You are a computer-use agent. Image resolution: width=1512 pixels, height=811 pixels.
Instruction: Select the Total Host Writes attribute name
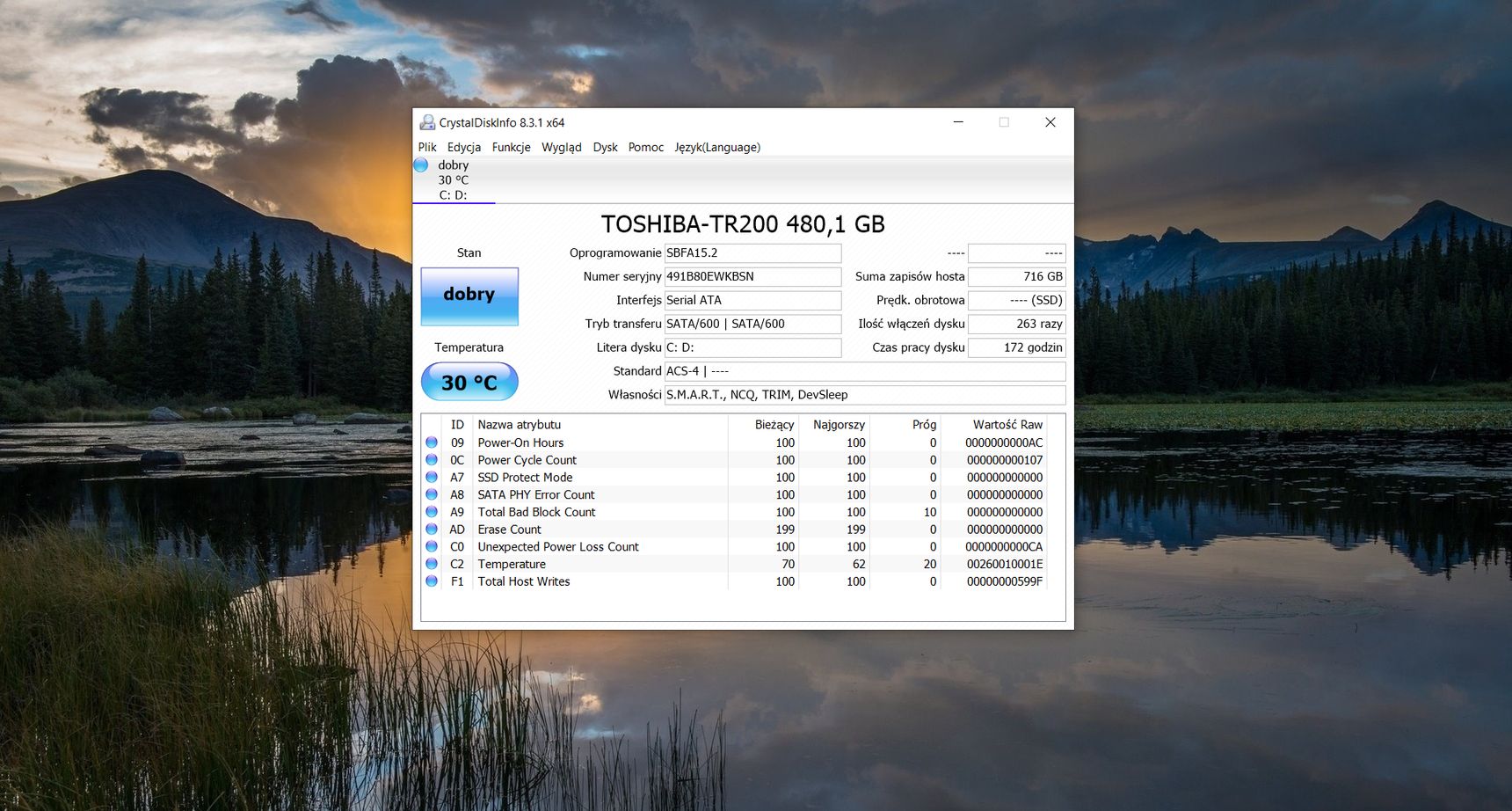tap(524, 581)
